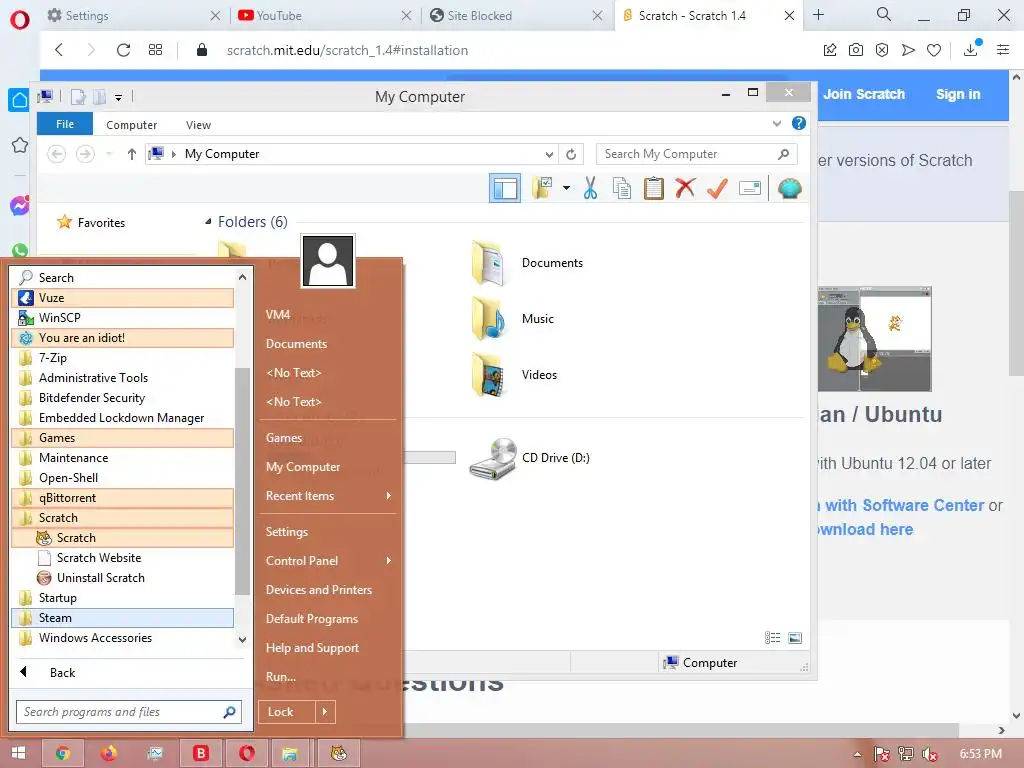Switch to the Site Blocked tab
The image size is (1024, 768).
(x=516, y=16)
